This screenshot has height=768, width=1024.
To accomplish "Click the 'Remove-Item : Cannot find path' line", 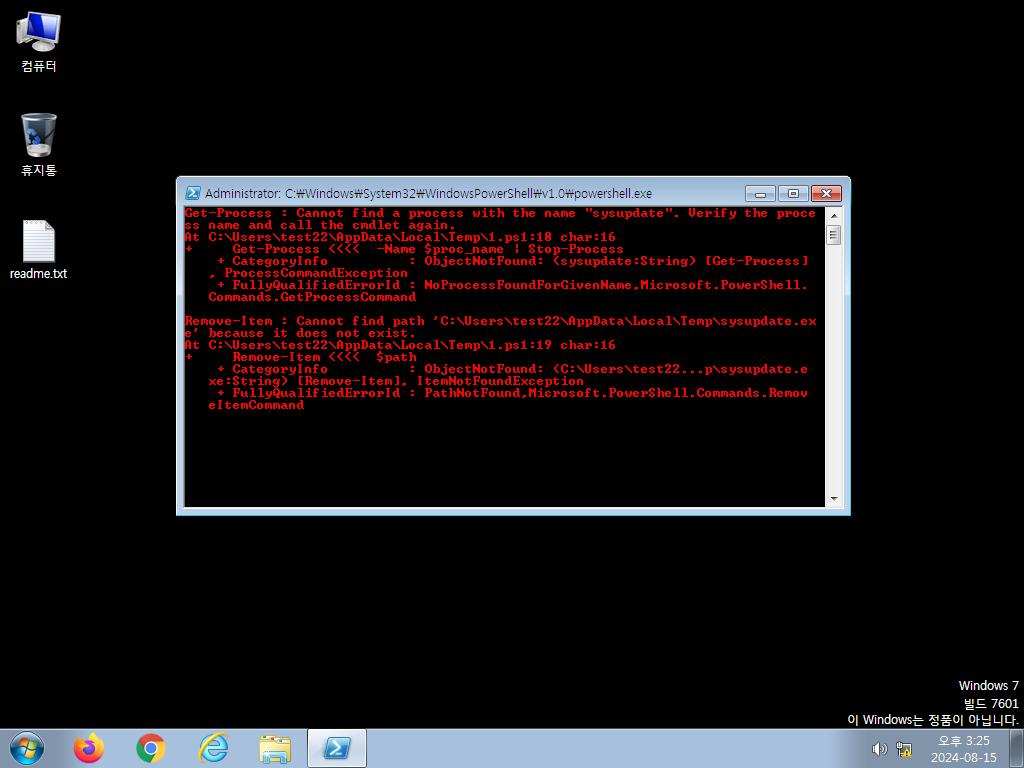I will [500, 321].
